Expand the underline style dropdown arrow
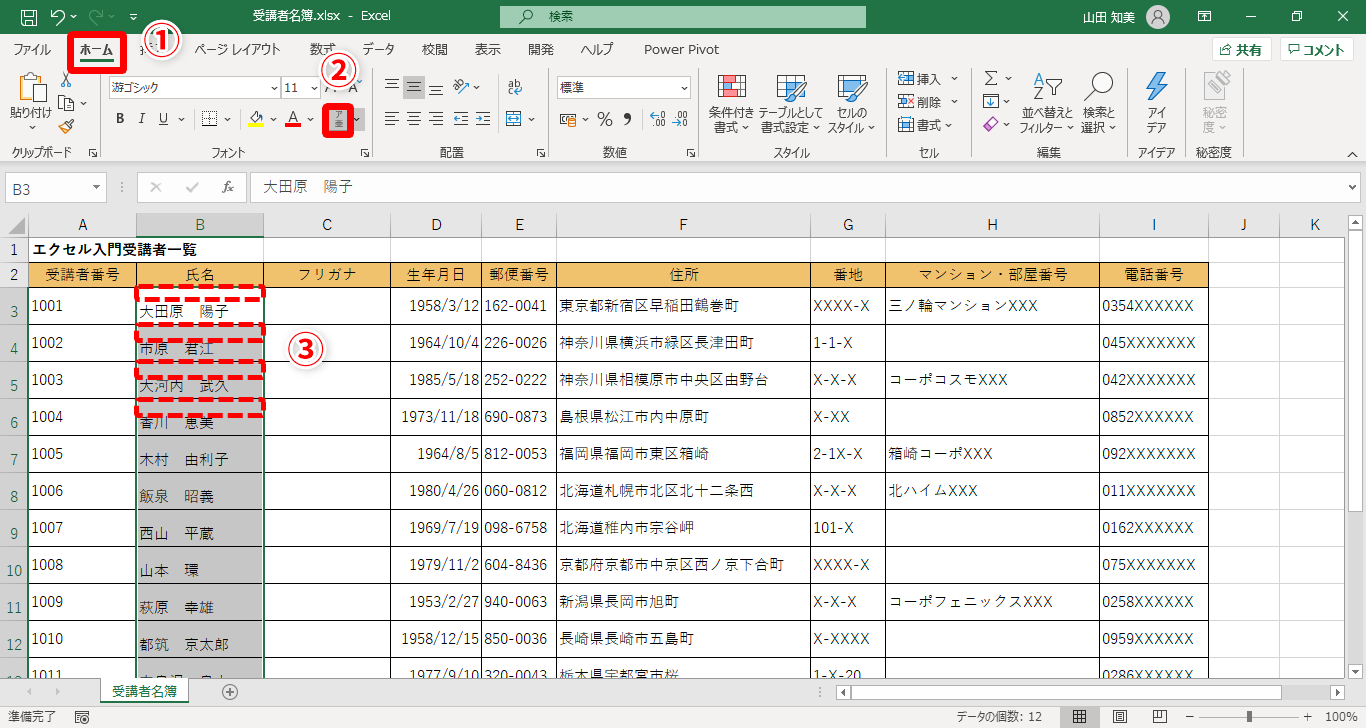 (181, 119)
